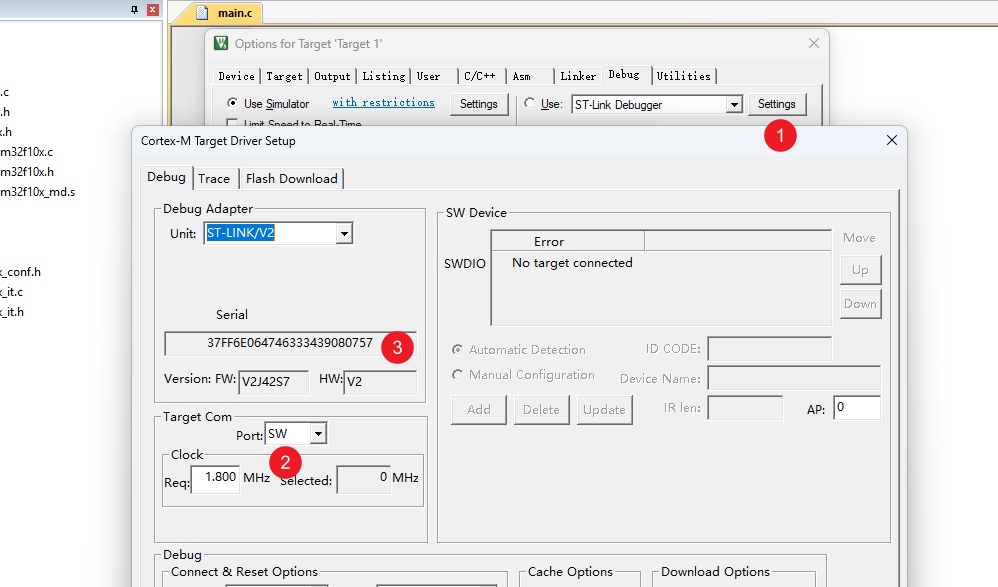Switch to the Trace tab
Screen dimensions: 998x587
coord(214,178)
